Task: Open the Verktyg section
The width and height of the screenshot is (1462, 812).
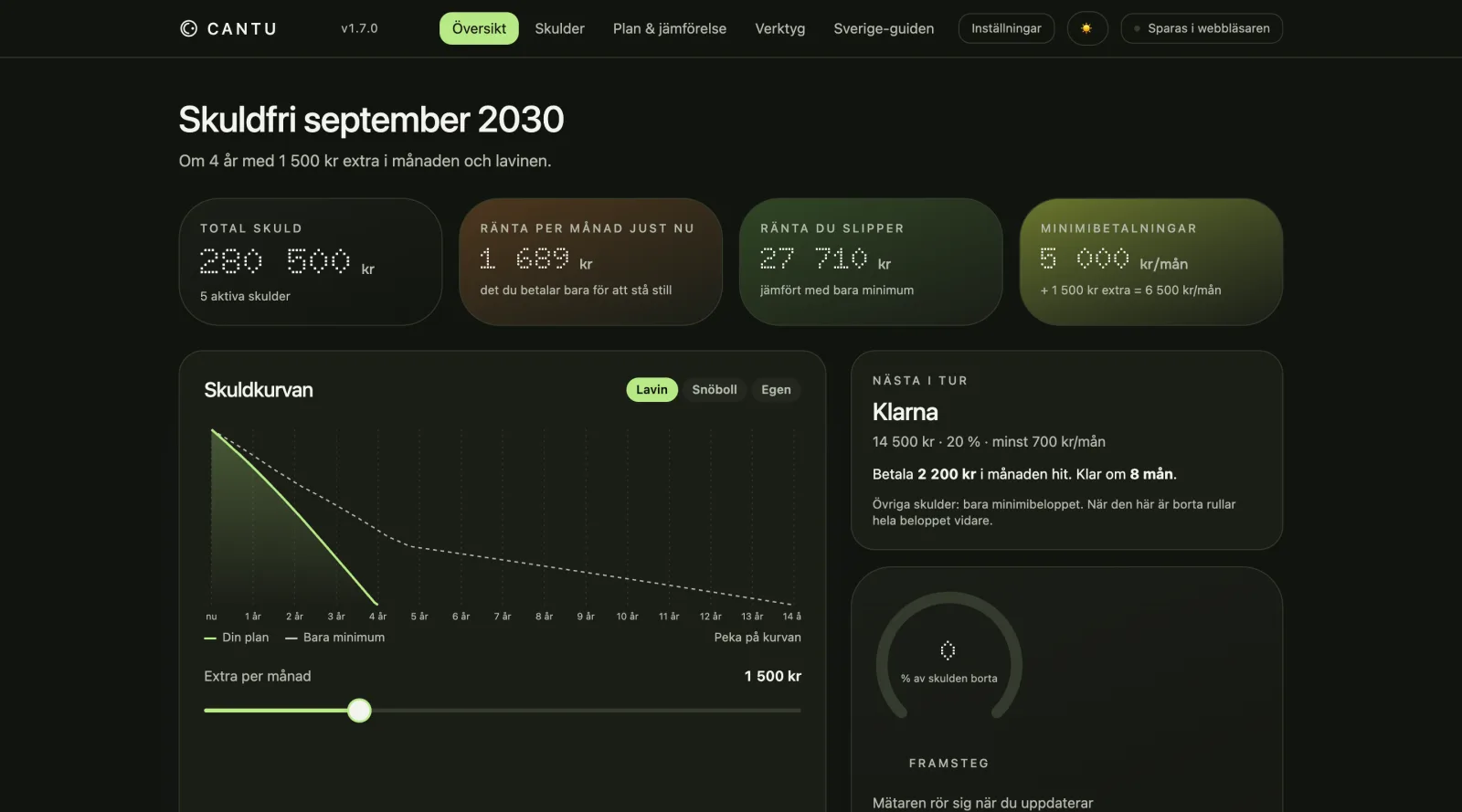Action: point(780,28)
